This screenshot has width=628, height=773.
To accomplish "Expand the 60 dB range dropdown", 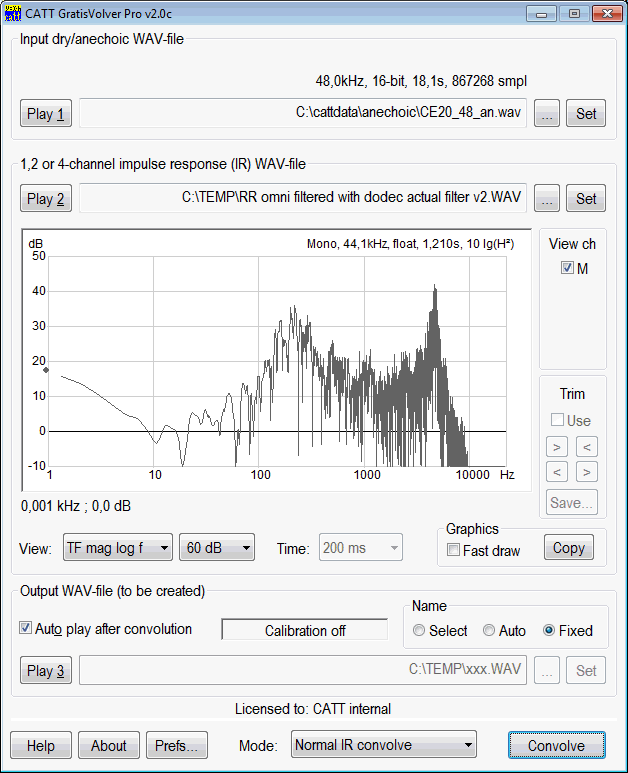I will point(216,548).
